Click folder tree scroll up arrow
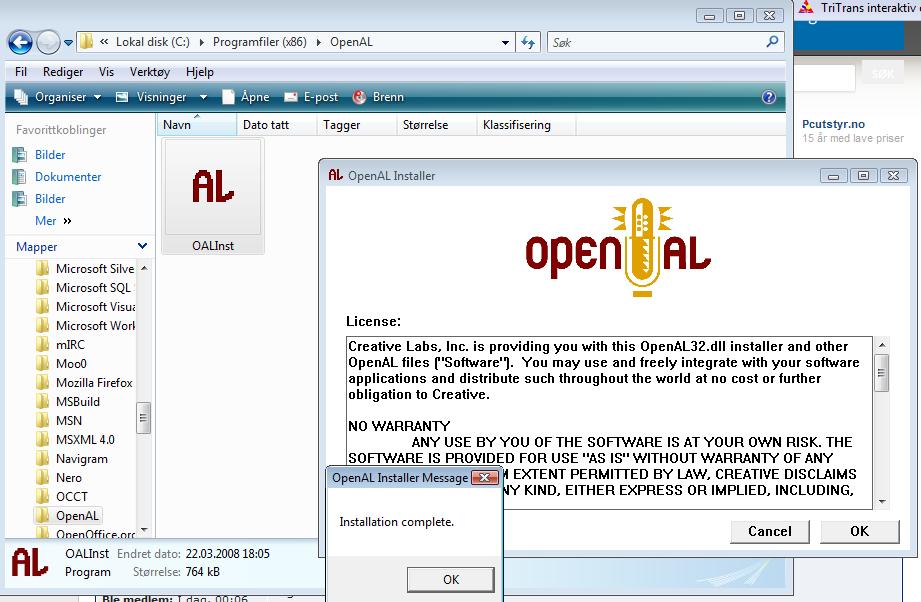This screenshot has width=921, height=602. click(144, 268)
